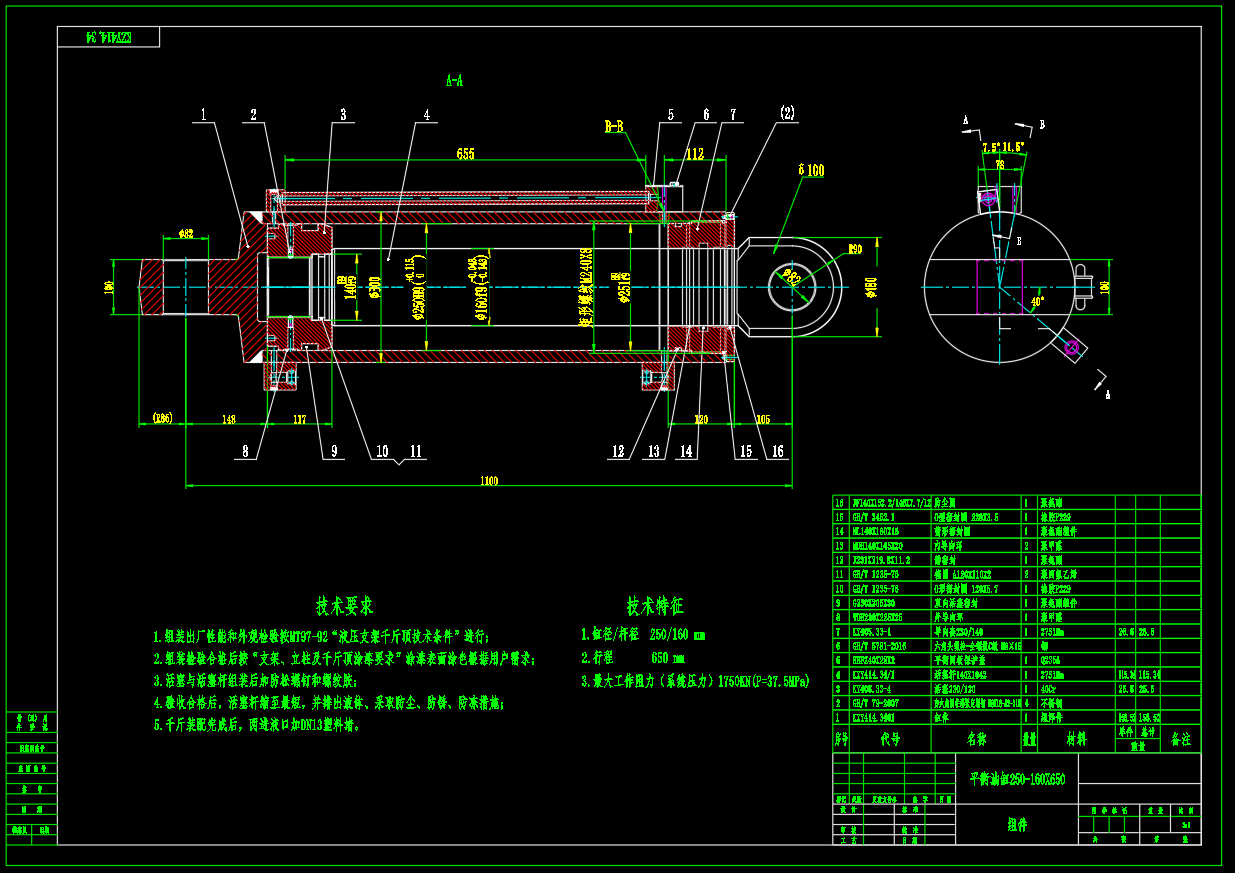Click the 1100 overall length dimension
The width and height of the screenshot is (1235, 873).
[488, 482]
